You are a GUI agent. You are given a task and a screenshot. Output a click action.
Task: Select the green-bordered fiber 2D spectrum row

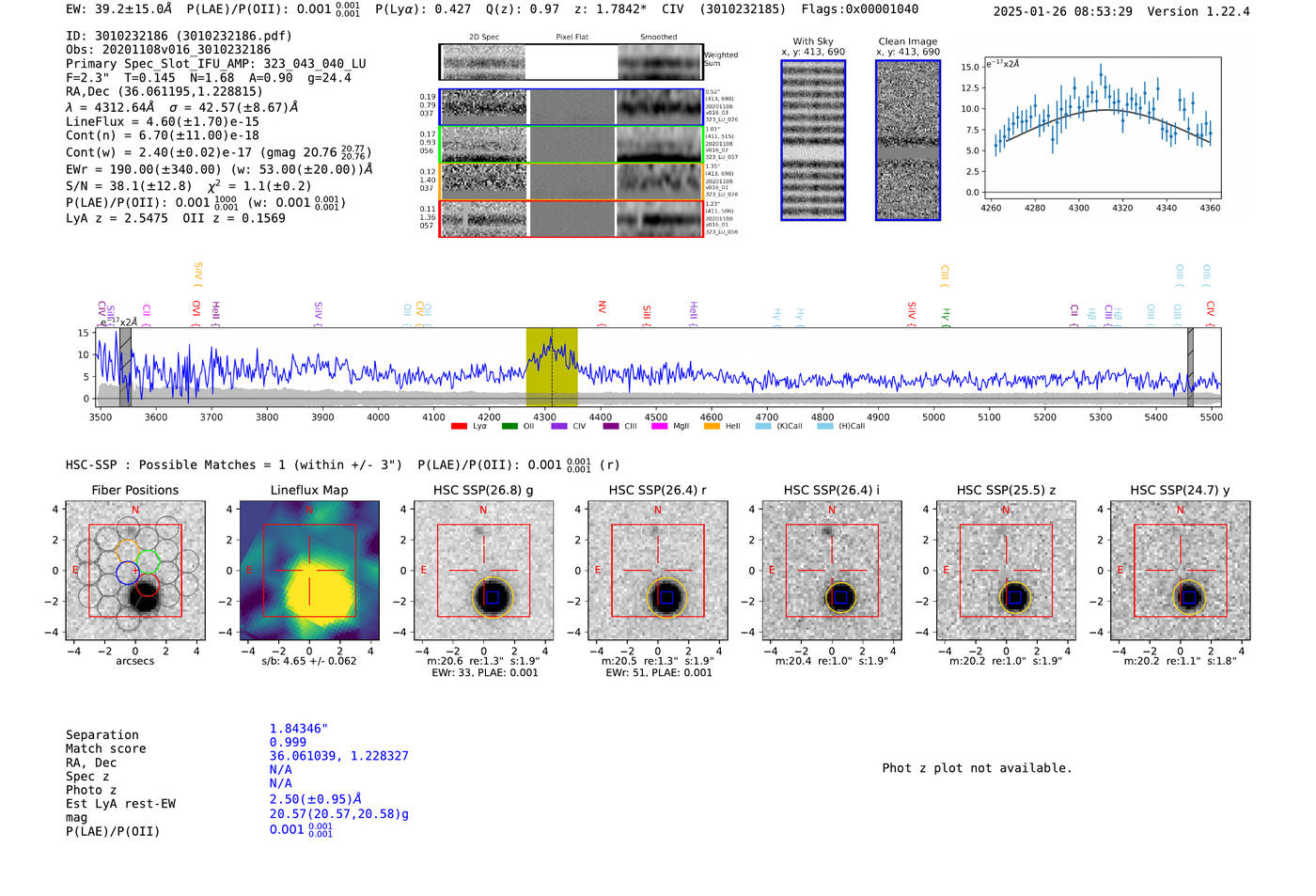coord(572,145)
